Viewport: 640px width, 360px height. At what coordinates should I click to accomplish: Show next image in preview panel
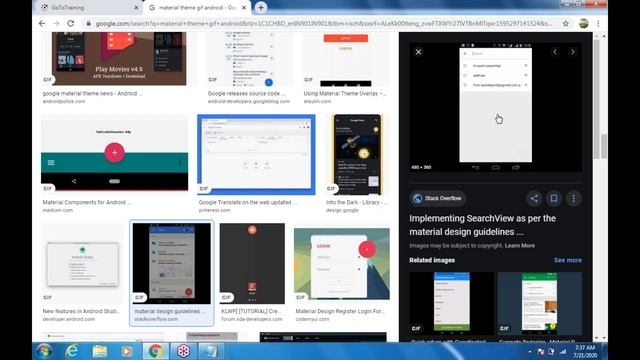pos(573,52)
